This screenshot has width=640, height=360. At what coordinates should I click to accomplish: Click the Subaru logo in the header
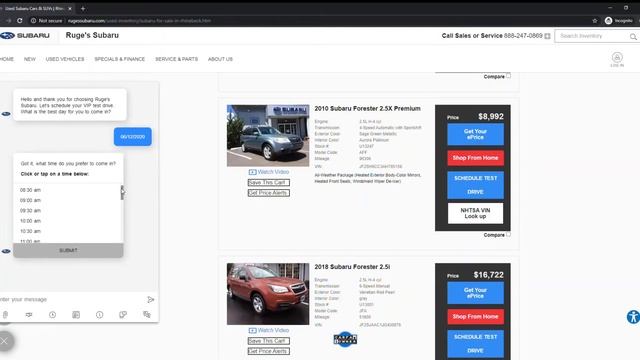pos(25,36)
